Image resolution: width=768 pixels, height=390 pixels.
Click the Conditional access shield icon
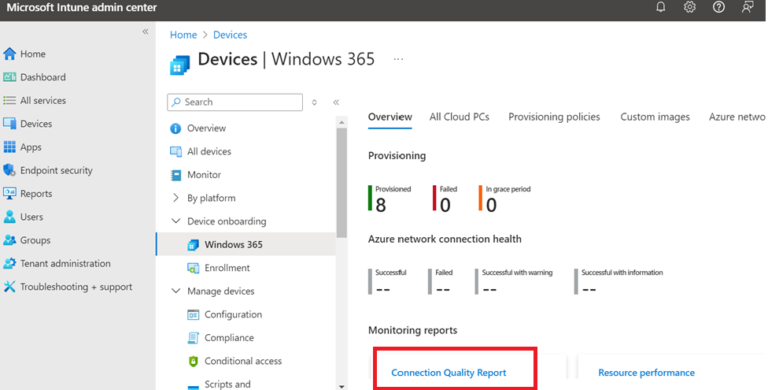click(193, 361)
